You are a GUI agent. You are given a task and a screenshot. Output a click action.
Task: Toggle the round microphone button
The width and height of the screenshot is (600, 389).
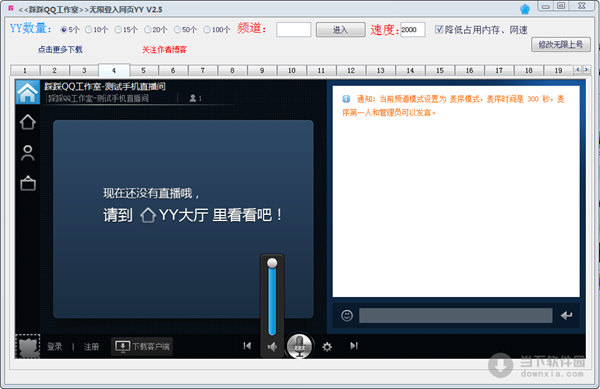[x=299, y=346]
